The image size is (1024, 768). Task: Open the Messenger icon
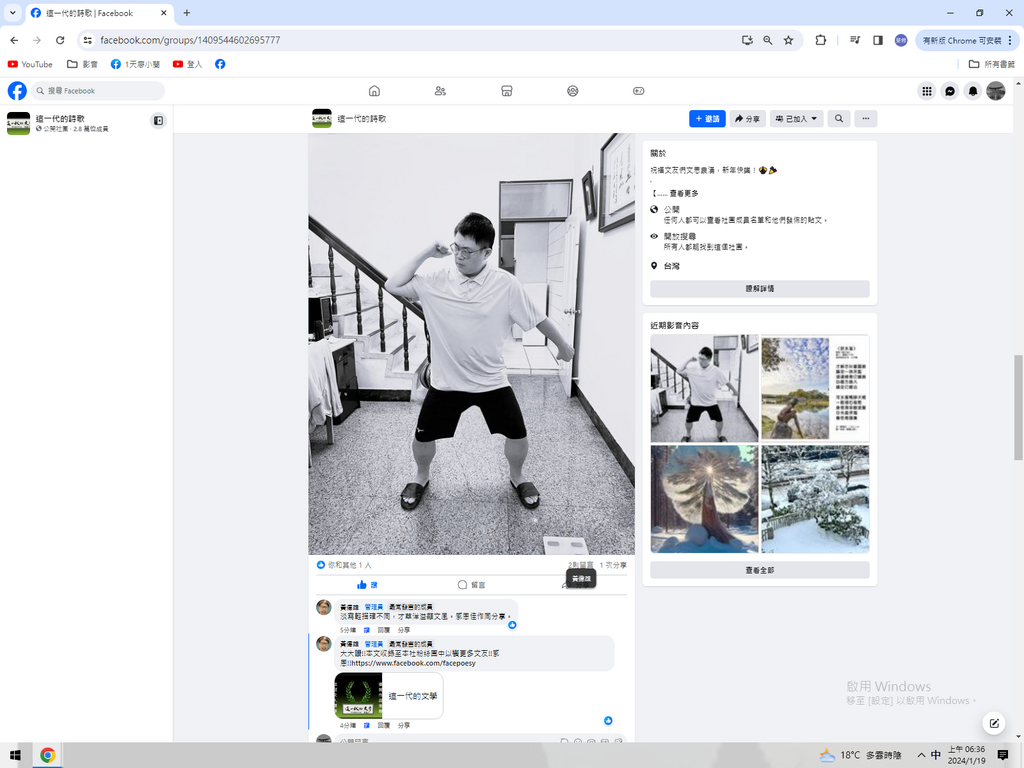click(950, 91)
